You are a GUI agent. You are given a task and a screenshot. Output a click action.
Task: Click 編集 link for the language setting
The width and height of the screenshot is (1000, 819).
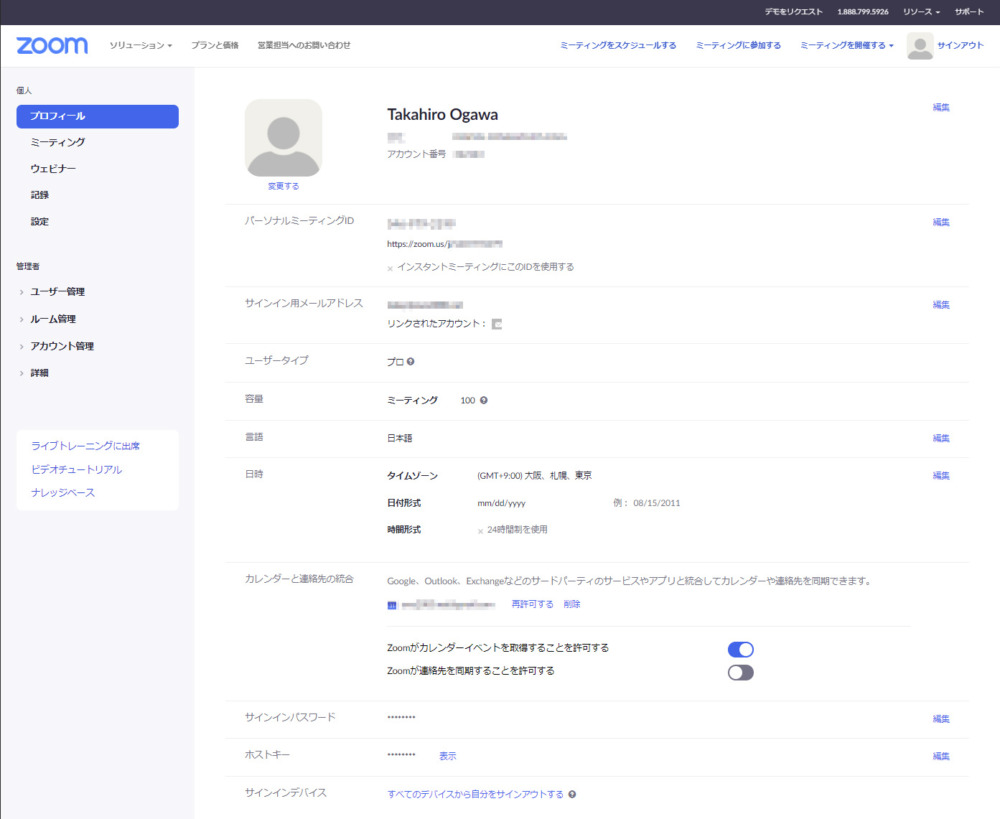(940, 438)
